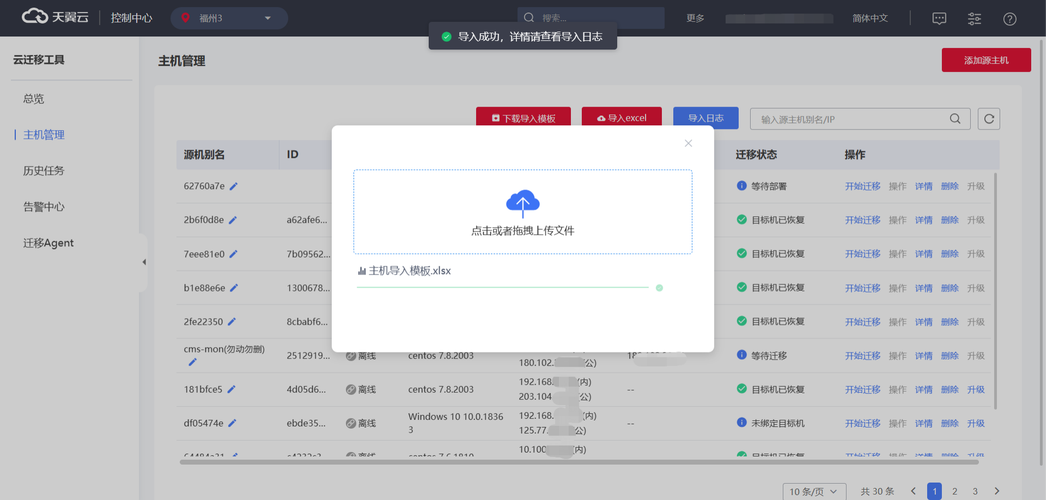Viewport: 1047px width, 500px height.
Task: Open the messages icon in top bar
Action: (939, 19)
